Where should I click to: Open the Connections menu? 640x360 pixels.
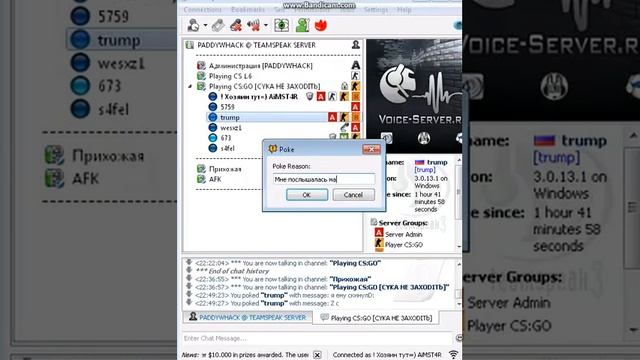point(202,9)
